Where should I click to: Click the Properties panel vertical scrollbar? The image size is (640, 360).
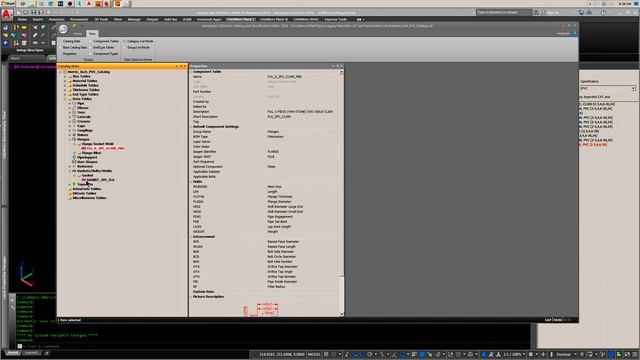pos(342,193)
